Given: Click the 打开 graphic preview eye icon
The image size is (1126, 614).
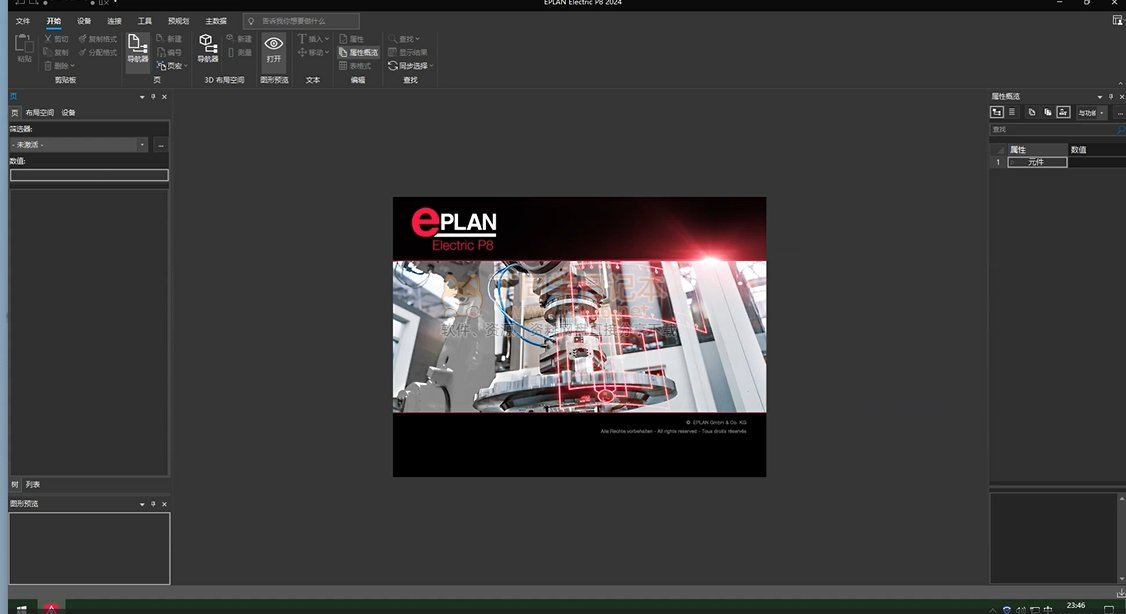Looking at the screenshot, I should pos(273,48).
